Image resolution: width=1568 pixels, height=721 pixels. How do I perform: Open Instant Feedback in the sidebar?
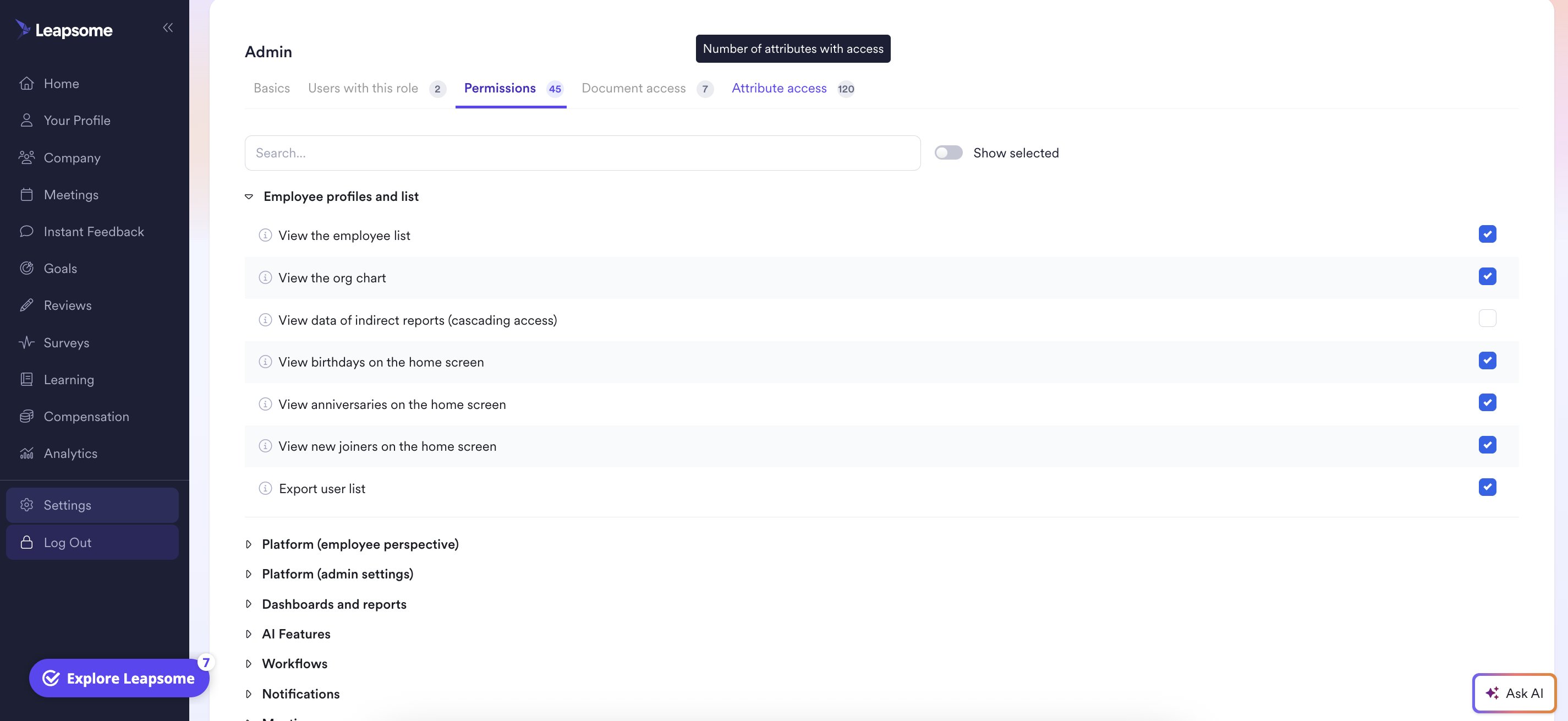(94, 231)
